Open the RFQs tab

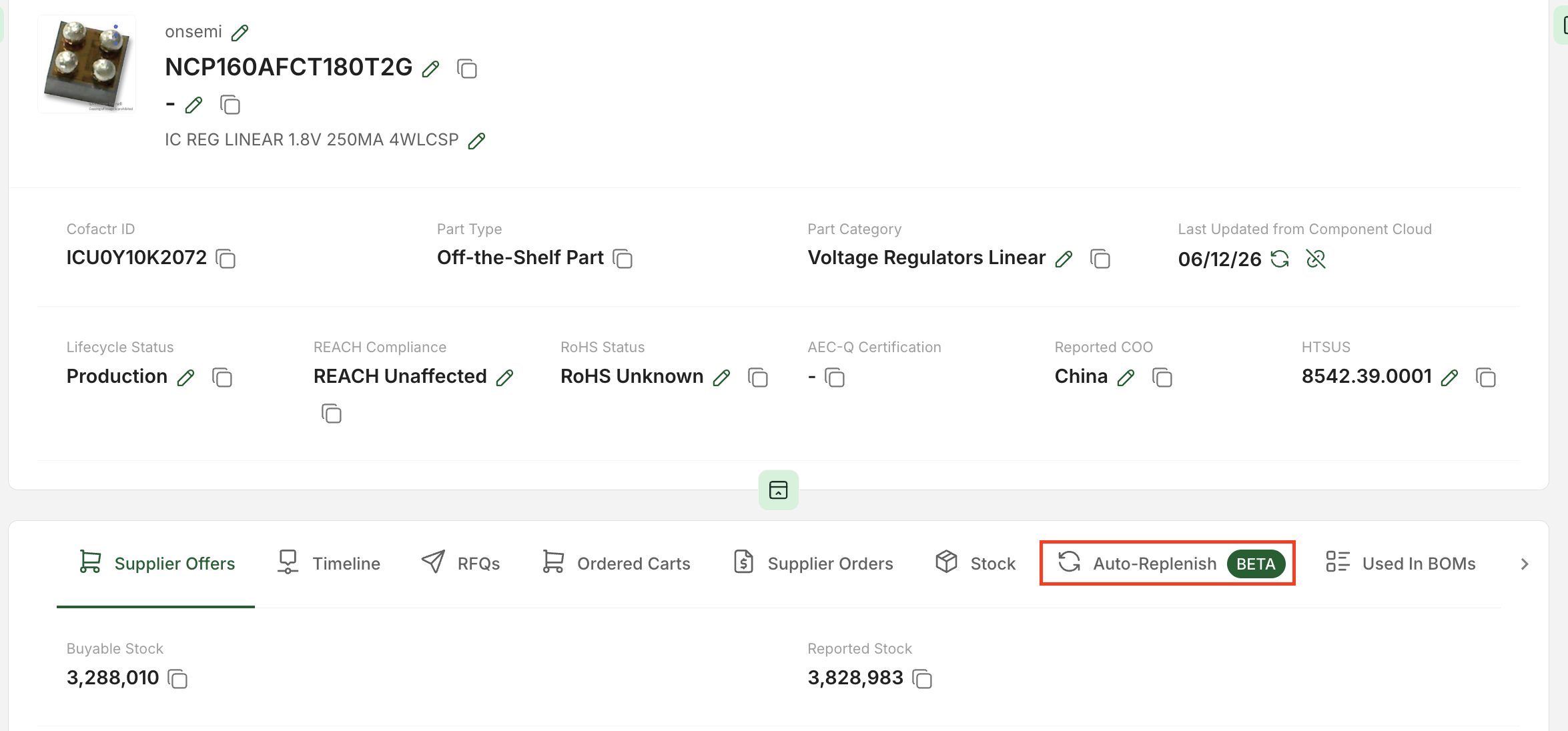[x=460, y=564]
